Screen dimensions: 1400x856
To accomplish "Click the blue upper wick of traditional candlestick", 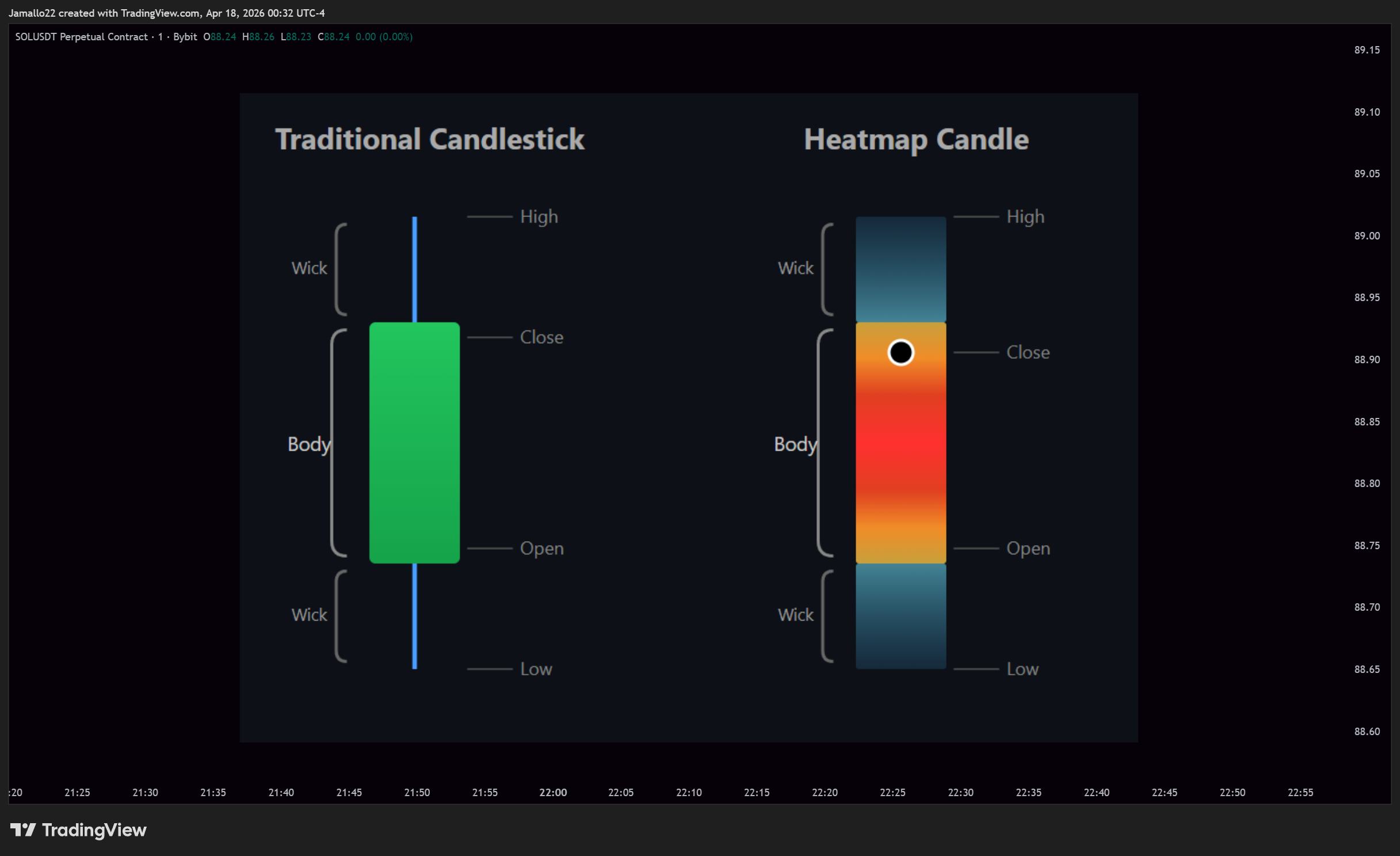I will [x=414, y=269].
